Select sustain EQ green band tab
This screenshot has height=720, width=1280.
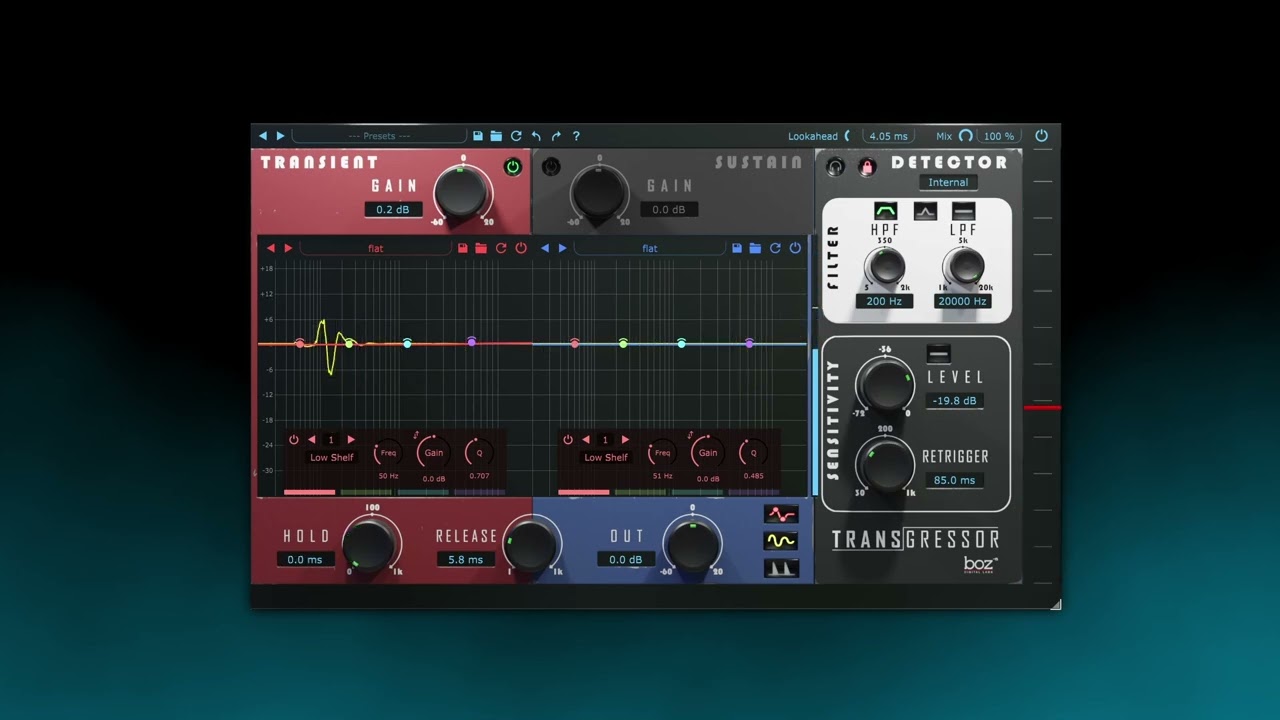tap(640, 492)
